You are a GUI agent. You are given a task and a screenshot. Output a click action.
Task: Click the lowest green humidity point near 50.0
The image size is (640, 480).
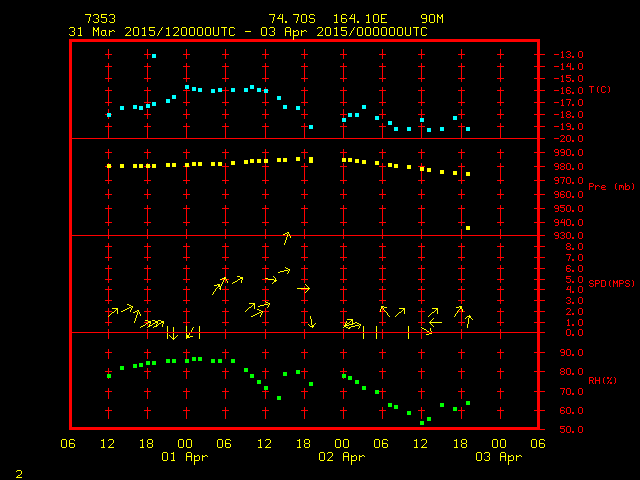pos(422,423)
